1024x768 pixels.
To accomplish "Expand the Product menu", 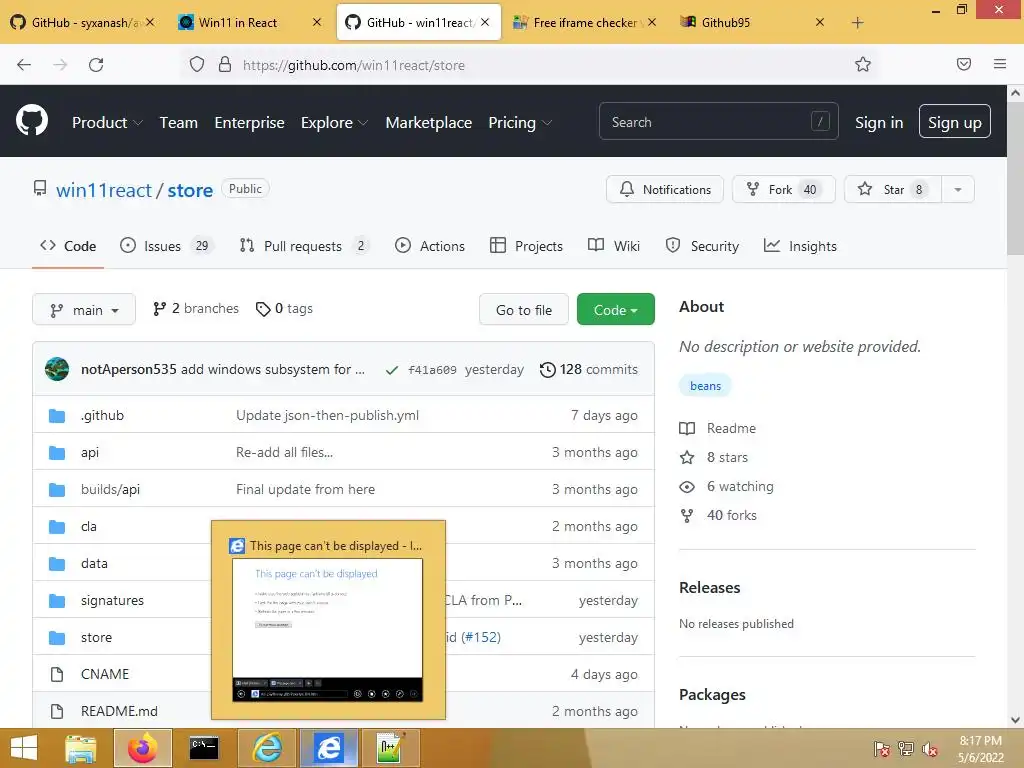I will [107, 123].
